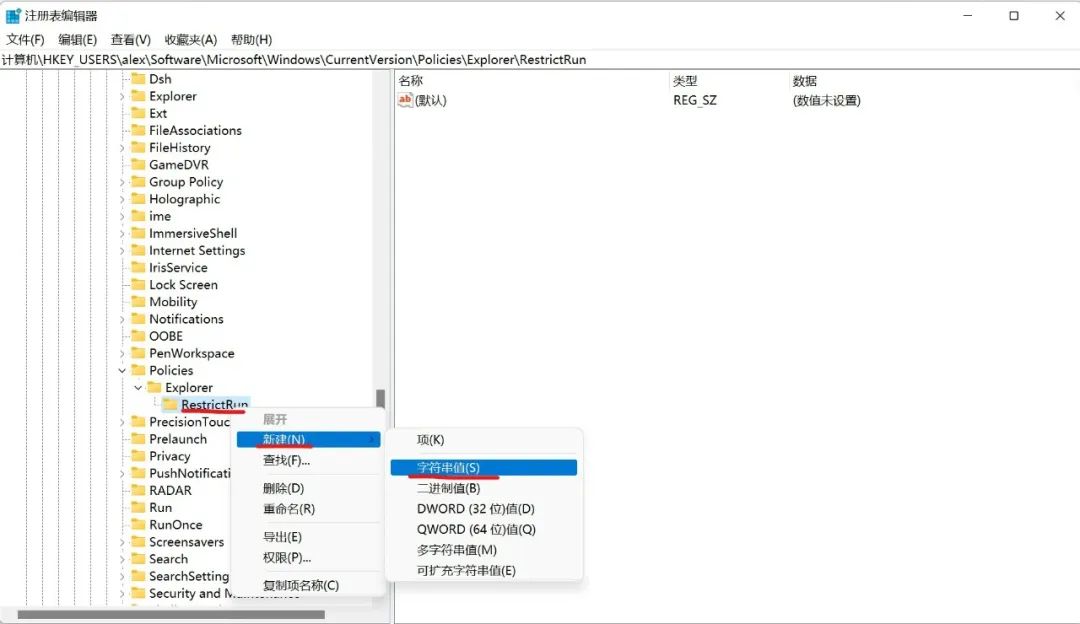Click the FileAssociations folder icon
The height and width of the screenshot is (624, 1080).
tap(138, 130)
